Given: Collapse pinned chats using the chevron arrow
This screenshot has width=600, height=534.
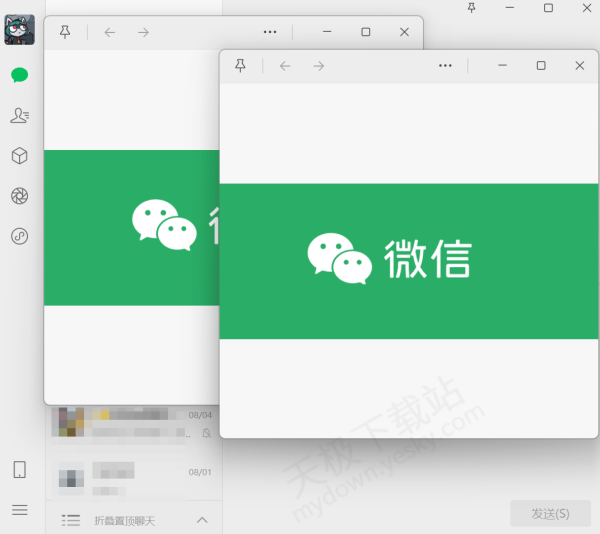Looking at the screenshot, I should 202,520.
